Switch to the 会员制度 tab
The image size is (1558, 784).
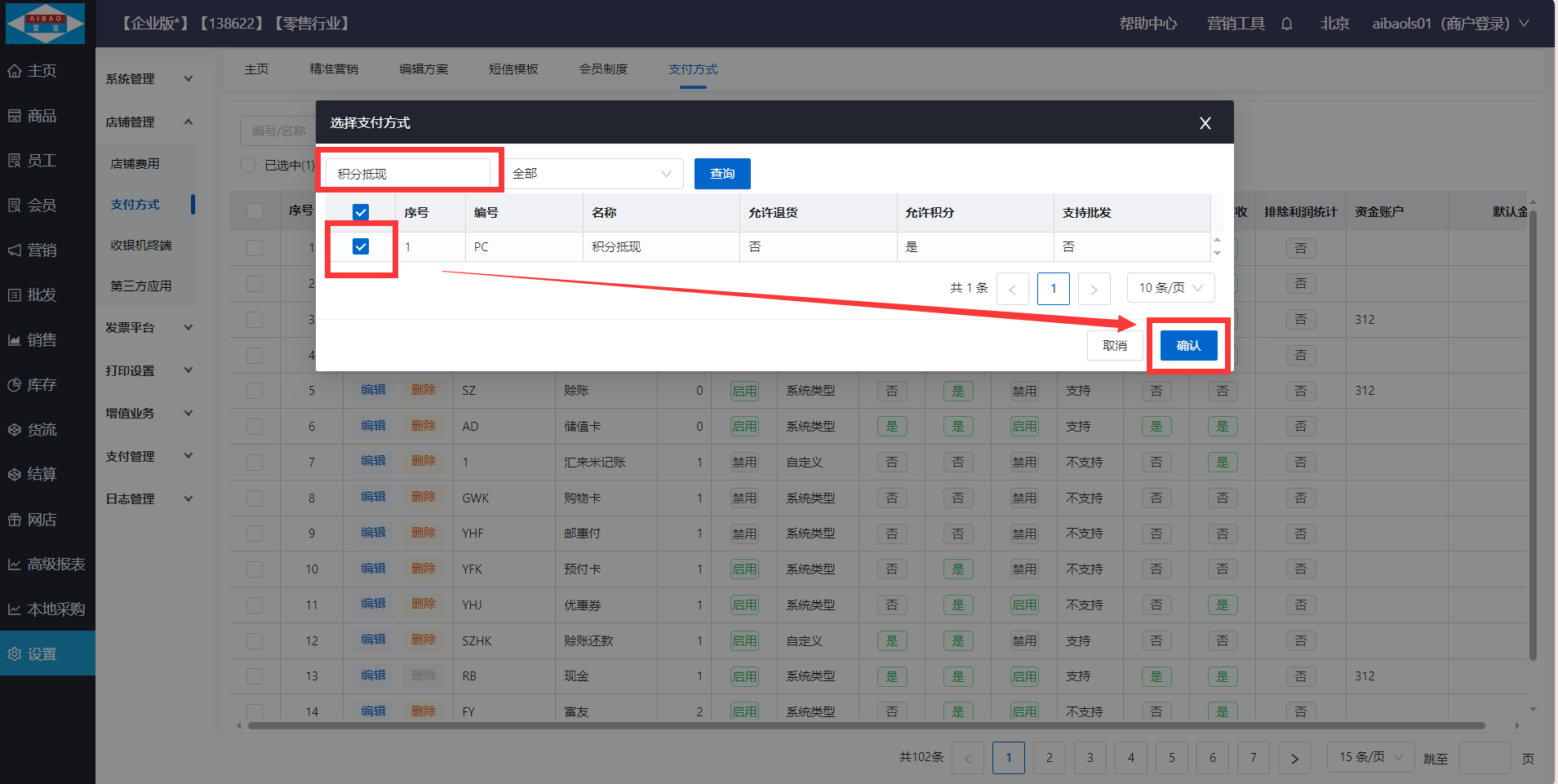(603, 69)
